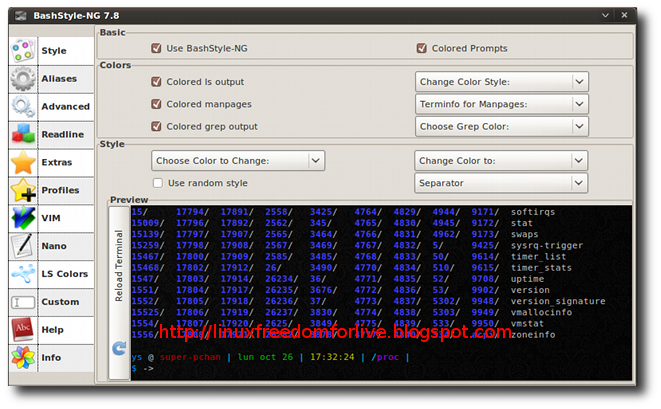Click 'version_signature' in terminal preview

click(558, 301)
